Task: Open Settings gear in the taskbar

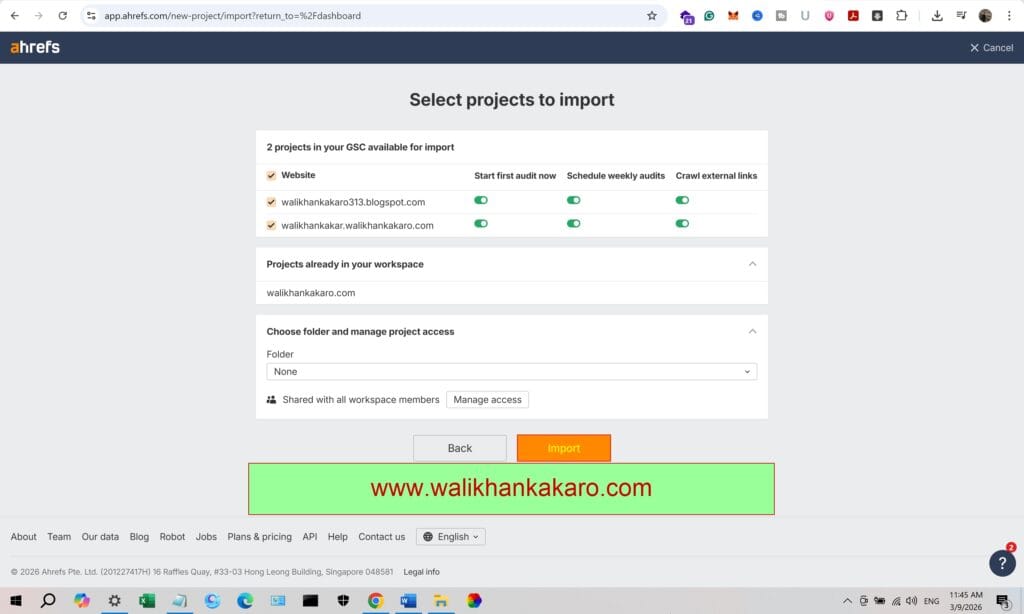Action: click(114, 600)
